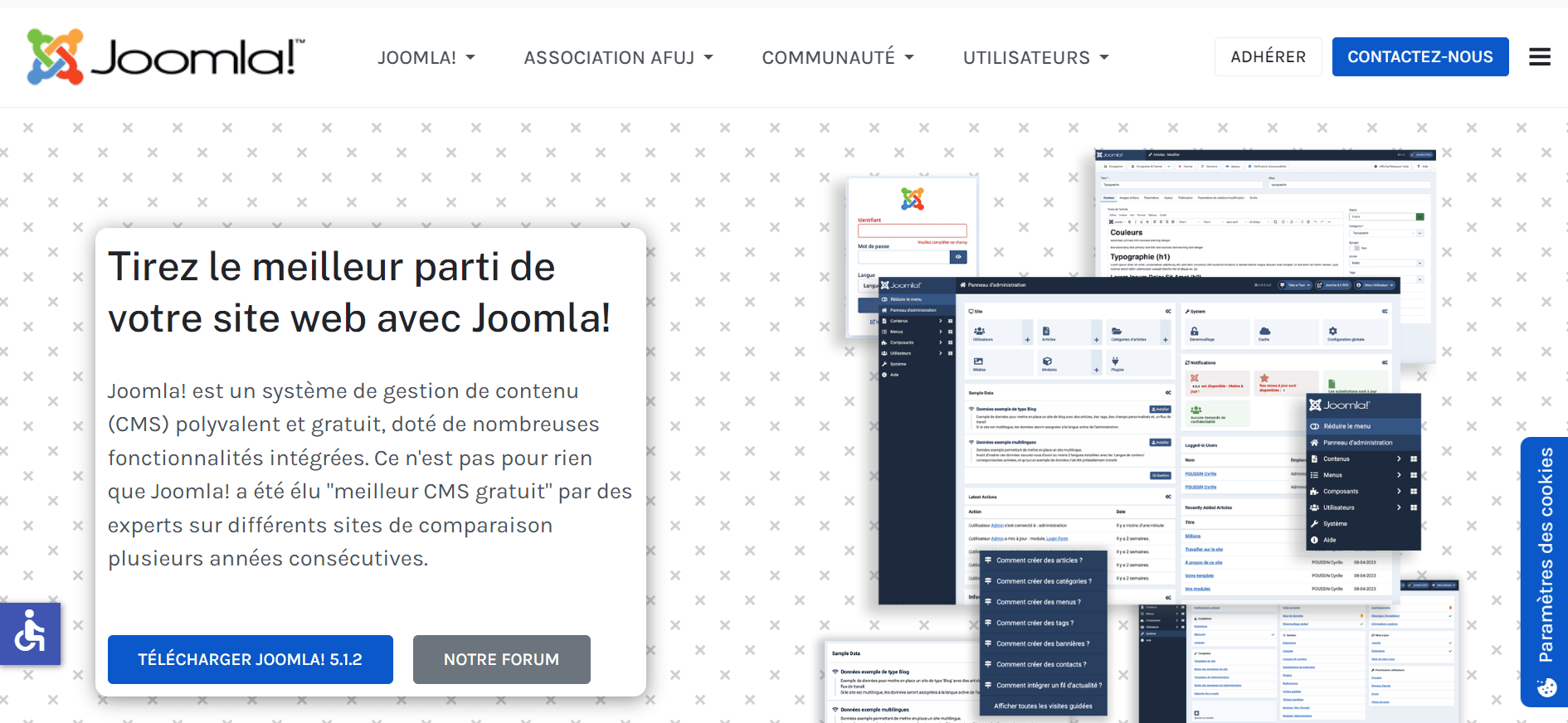The height and width of the screenshot is (723, 1568).
Task: Click the heading 'Tirez le meilleur parti de votre site web avec Joomla!'
Action: coord(359,293)
